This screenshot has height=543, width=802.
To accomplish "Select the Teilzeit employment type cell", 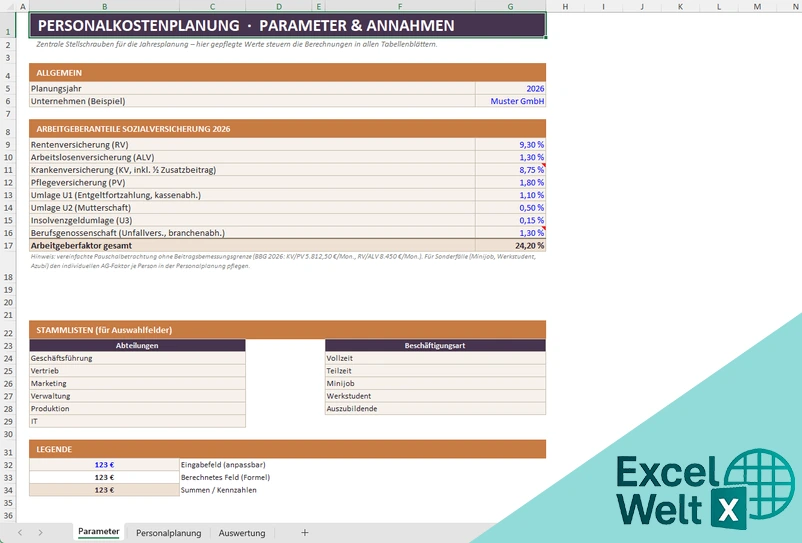I will 435,371.
